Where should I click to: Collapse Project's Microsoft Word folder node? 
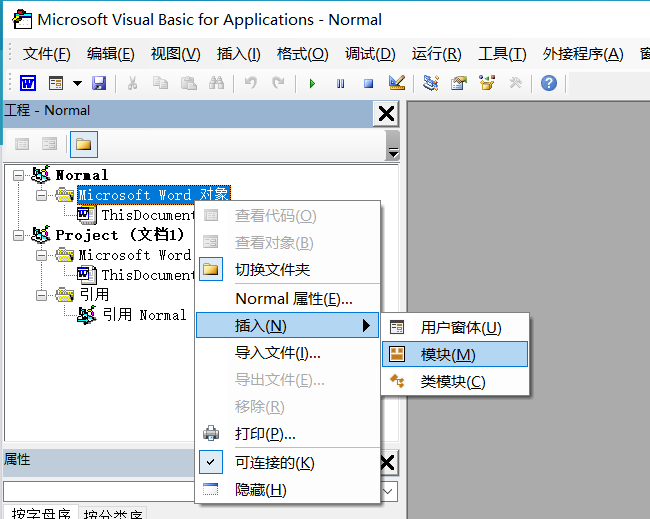[x=41, y=255]
